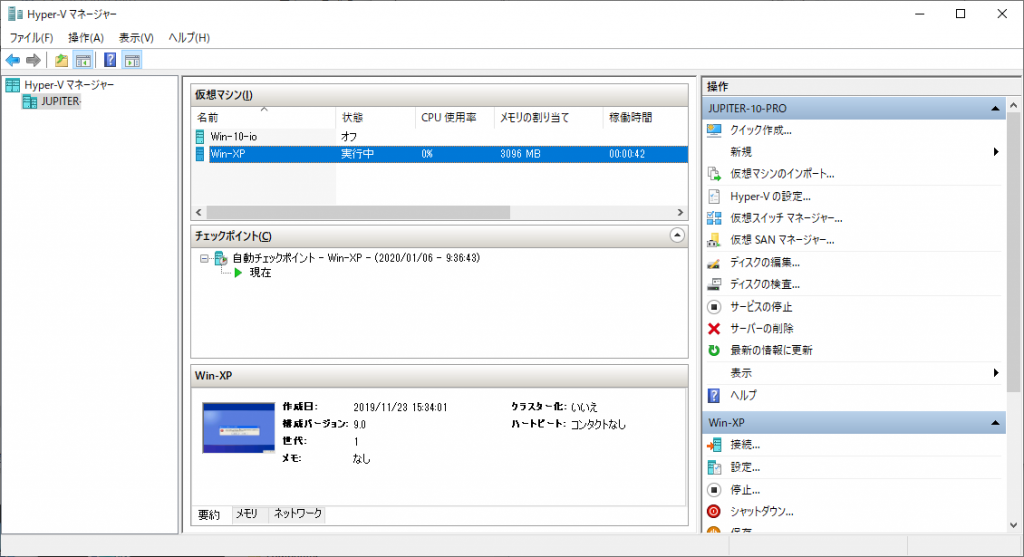Click the ヘルプ icon in actions pane
This screenshot has height=557, width=1024.
click(x=714, y=395)
